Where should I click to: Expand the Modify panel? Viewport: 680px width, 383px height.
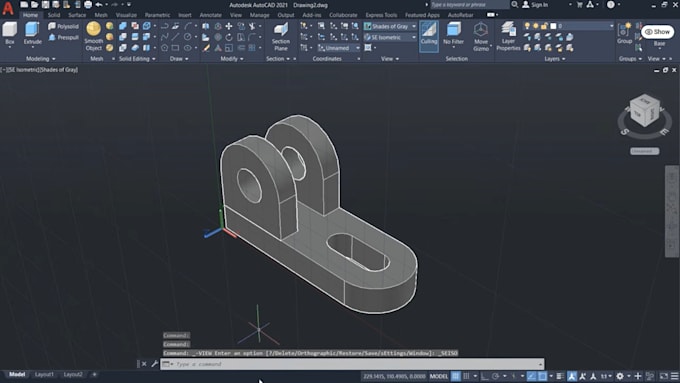(232, 59)
